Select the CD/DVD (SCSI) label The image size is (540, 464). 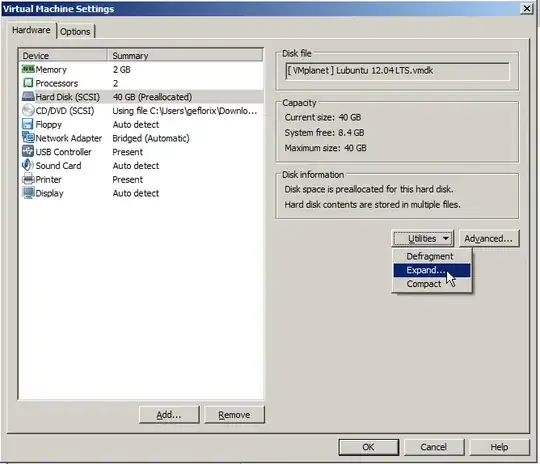tap(65, 111)
